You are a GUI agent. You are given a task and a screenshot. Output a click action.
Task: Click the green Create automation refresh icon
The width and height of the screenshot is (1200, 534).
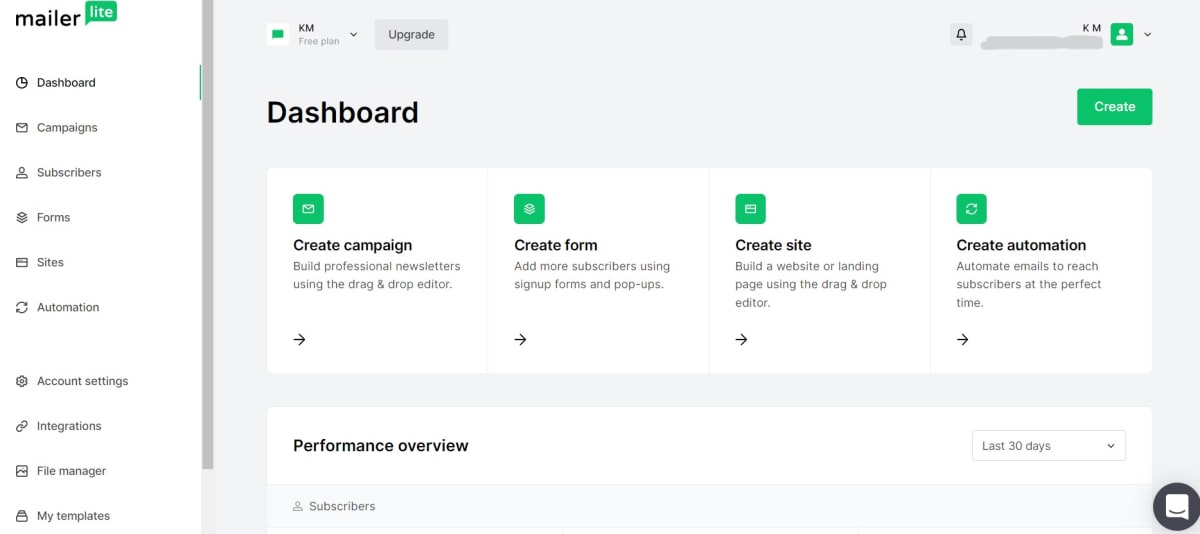click(971, 209)
